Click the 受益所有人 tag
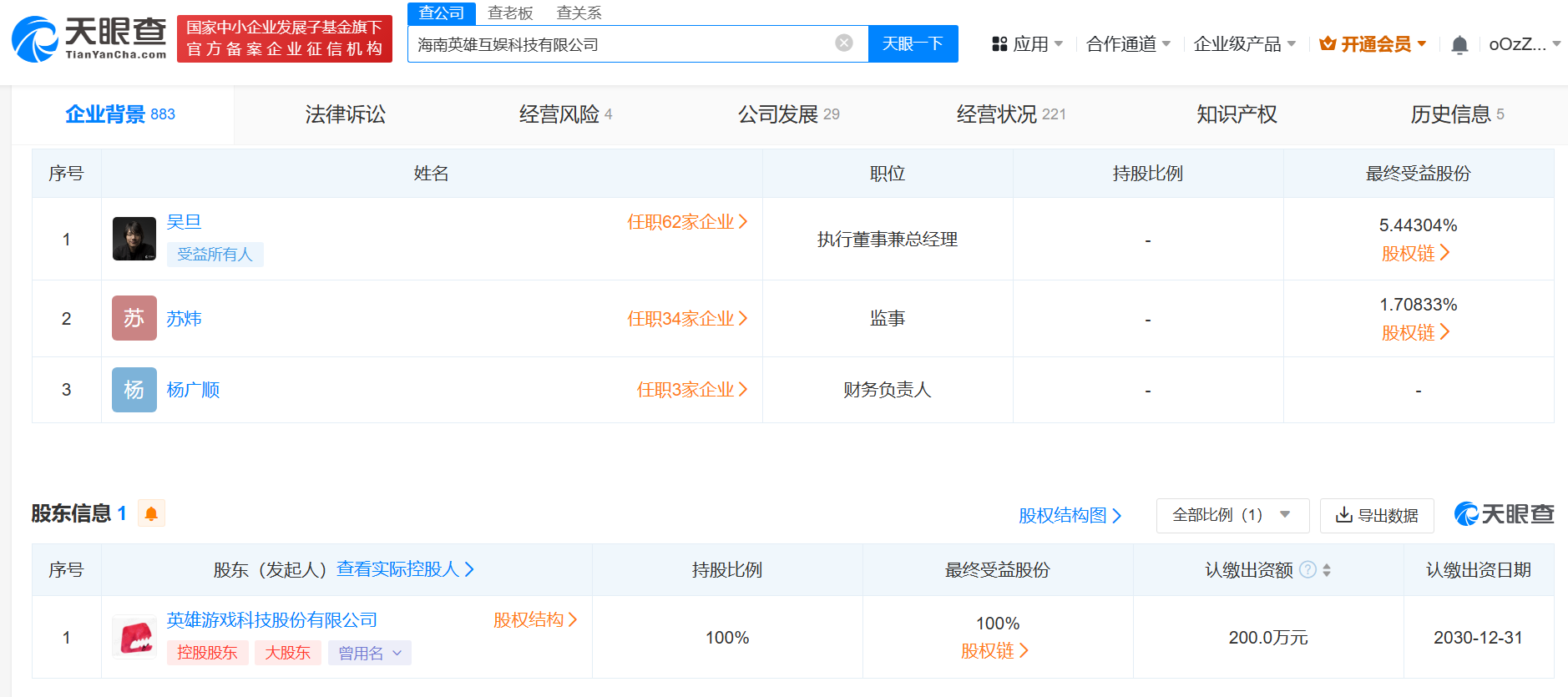 [215, 255]
